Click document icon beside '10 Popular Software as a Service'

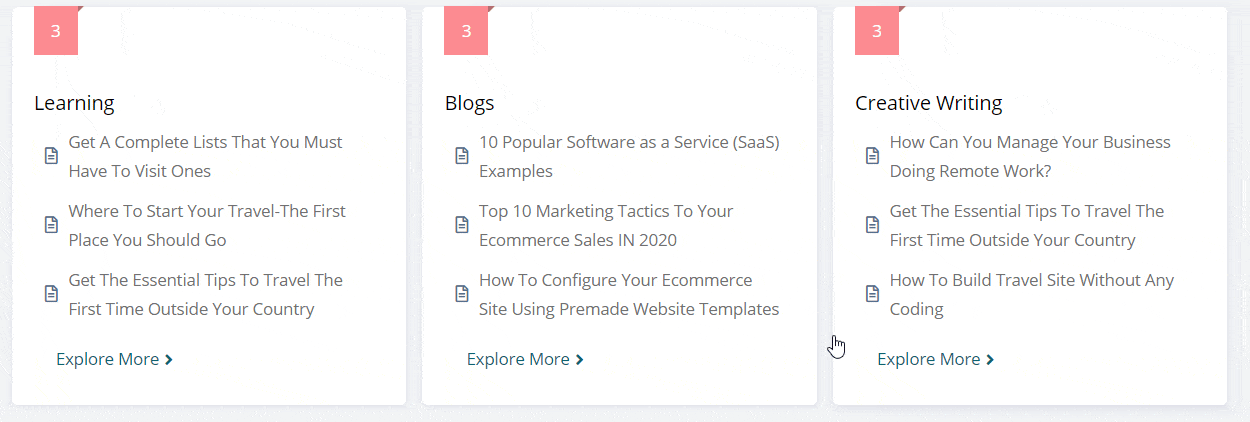[x=462, y=156]
